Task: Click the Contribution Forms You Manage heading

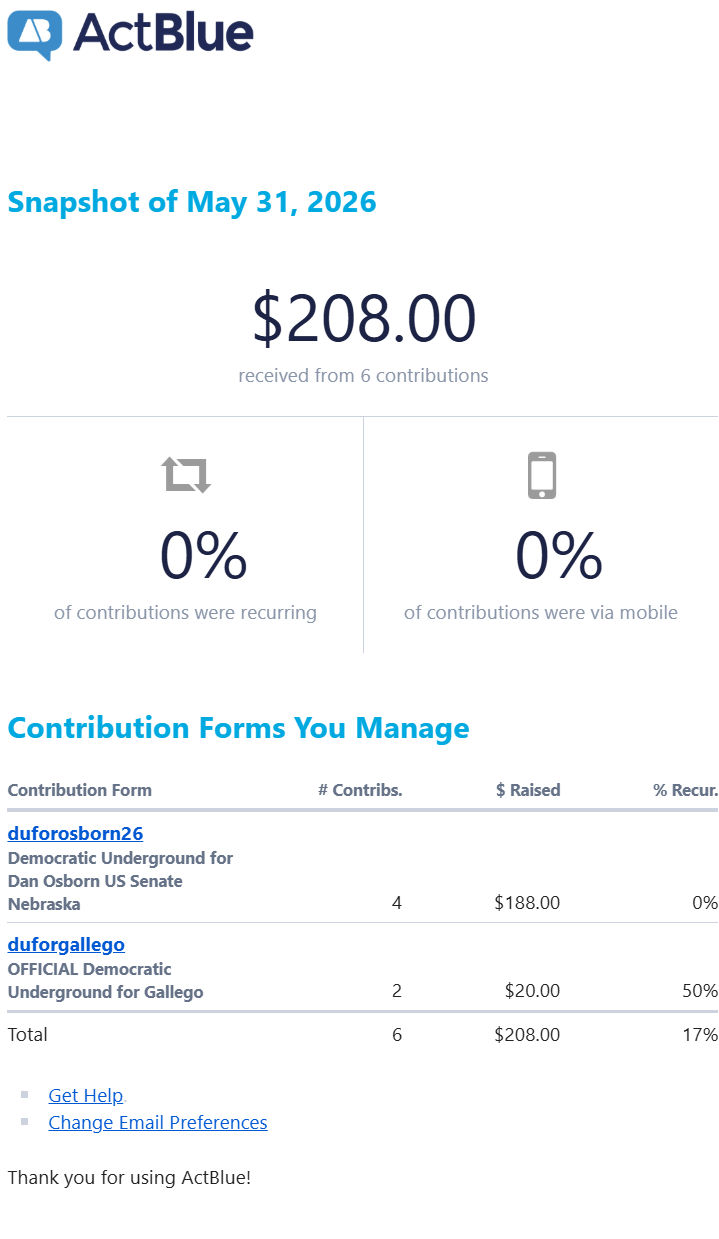Action: pos(238,728)
